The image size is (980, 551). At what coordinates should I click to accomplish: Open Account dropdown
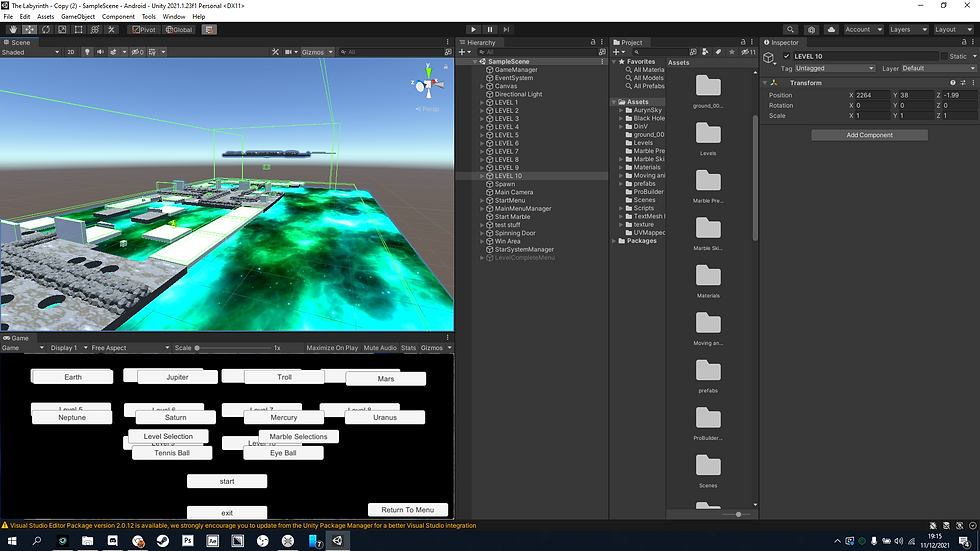click(863, 29)
